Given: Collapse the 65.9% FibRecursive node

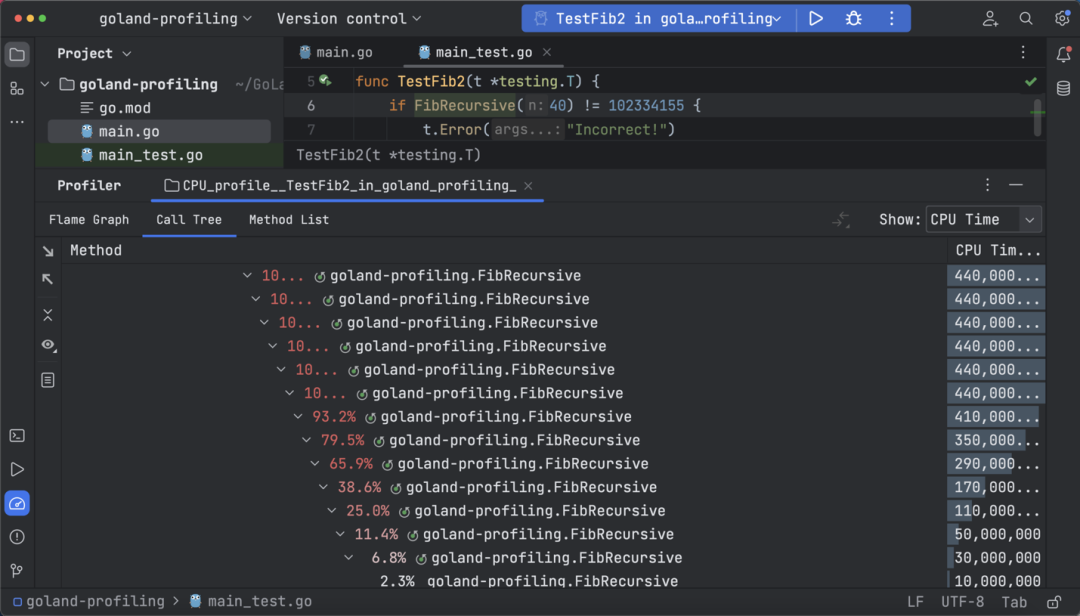Looking at the screenshot, I should coord(315,463).
